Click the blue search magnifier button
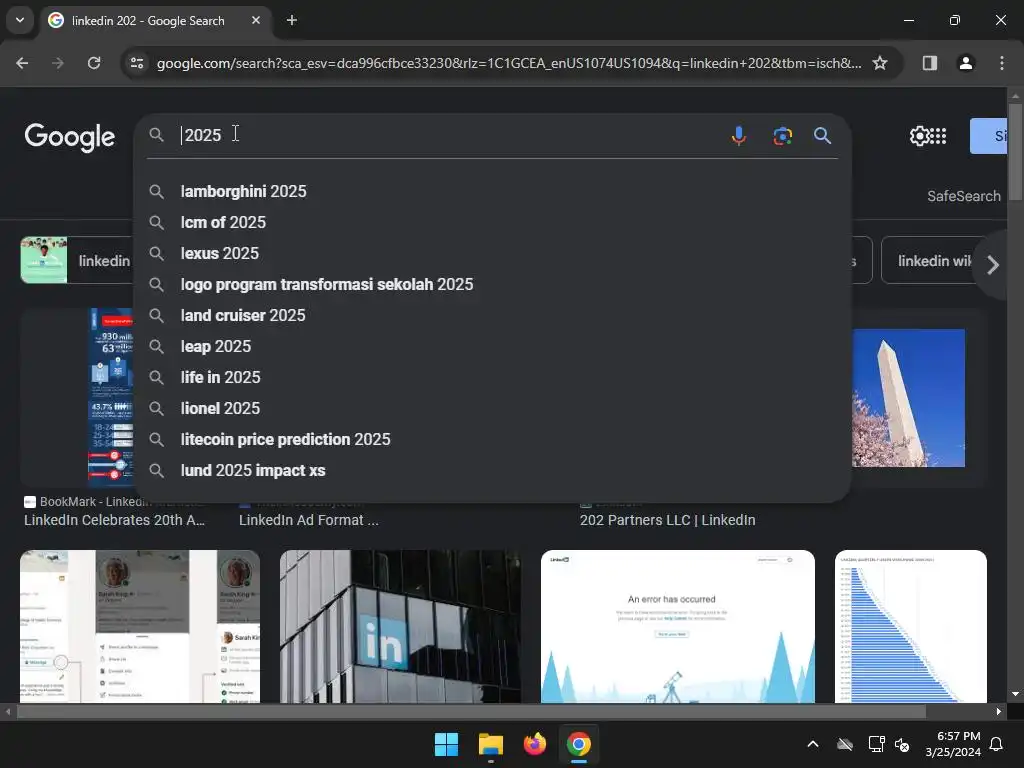This screenshot has width=1024, height=768. [x=822, y=136]
